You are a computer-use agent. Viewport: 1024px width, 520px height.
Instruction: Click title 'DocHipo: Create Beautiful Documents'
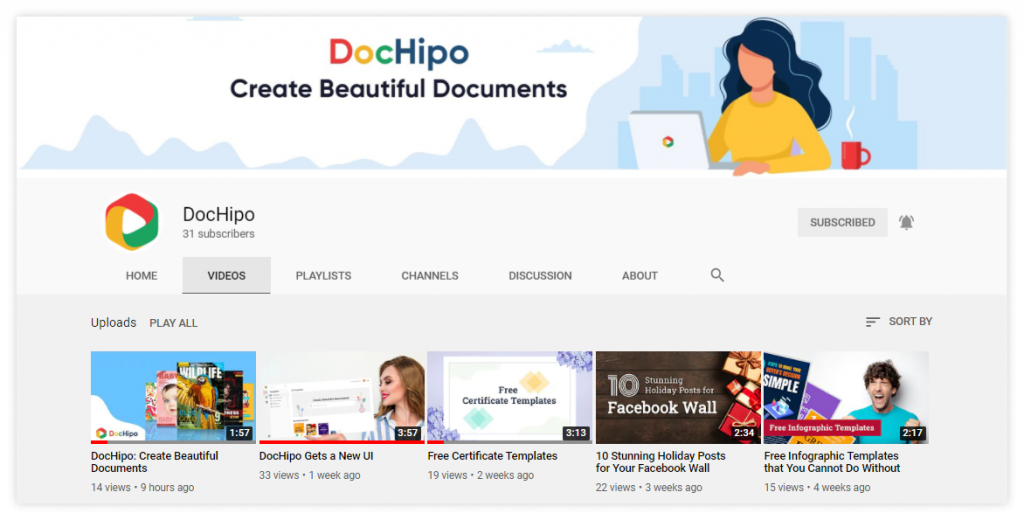[x=155, y=462]
